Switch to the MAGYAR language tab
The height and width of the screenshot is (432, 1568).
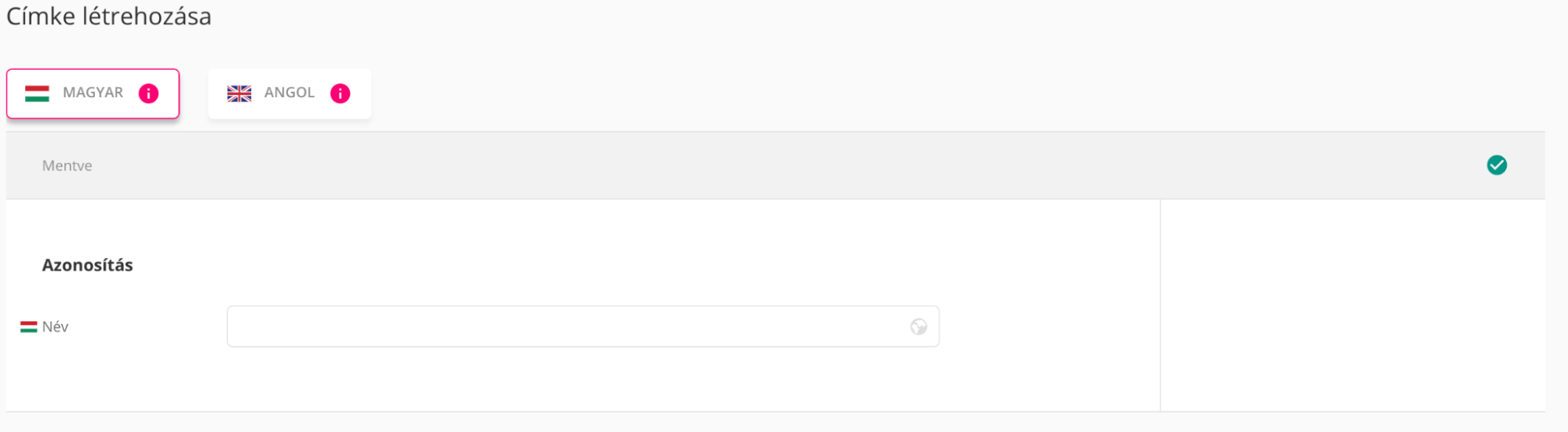click(x=93, y=93)
